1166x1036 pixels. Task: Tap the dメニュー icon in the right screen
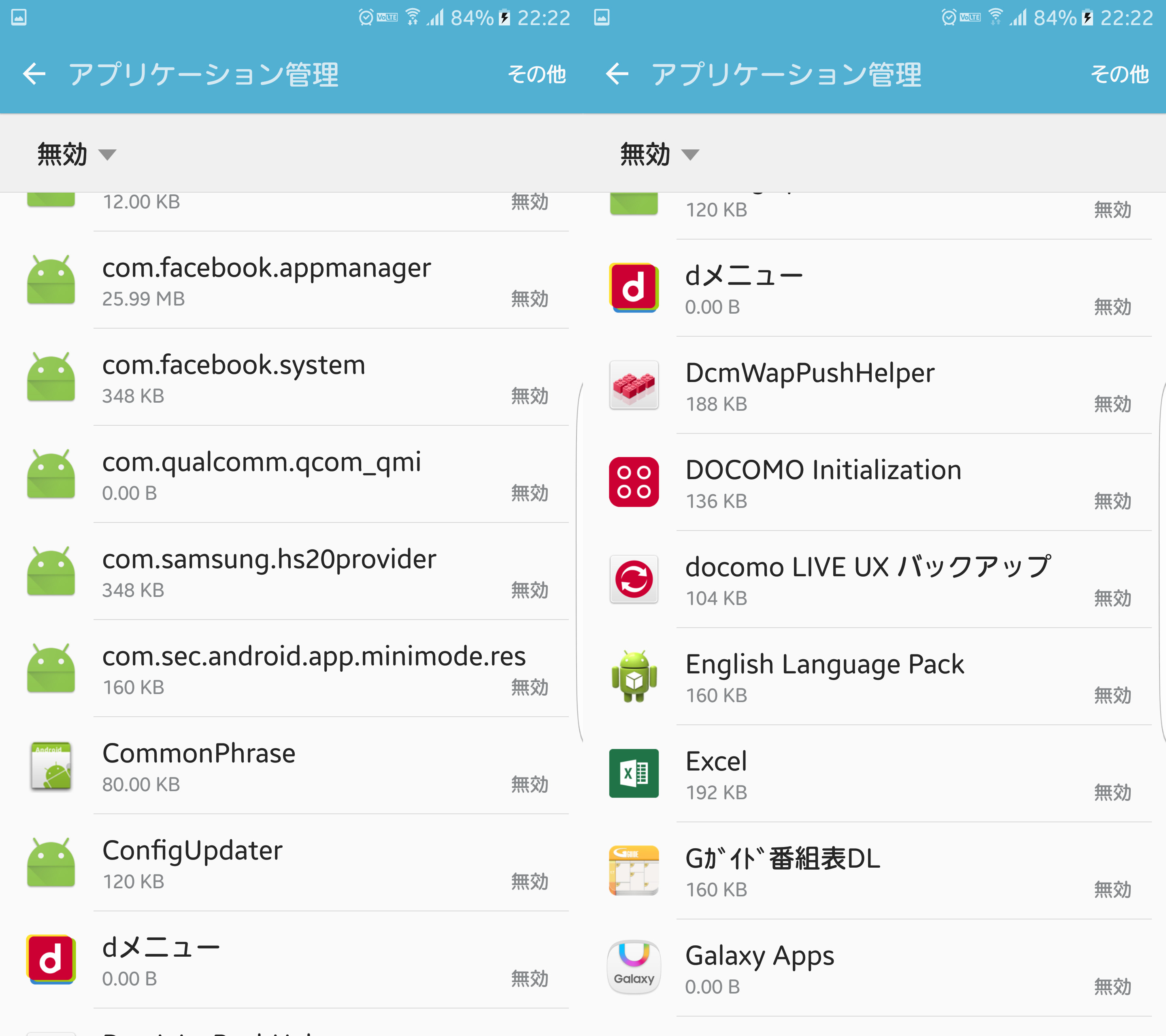(634, 287)
